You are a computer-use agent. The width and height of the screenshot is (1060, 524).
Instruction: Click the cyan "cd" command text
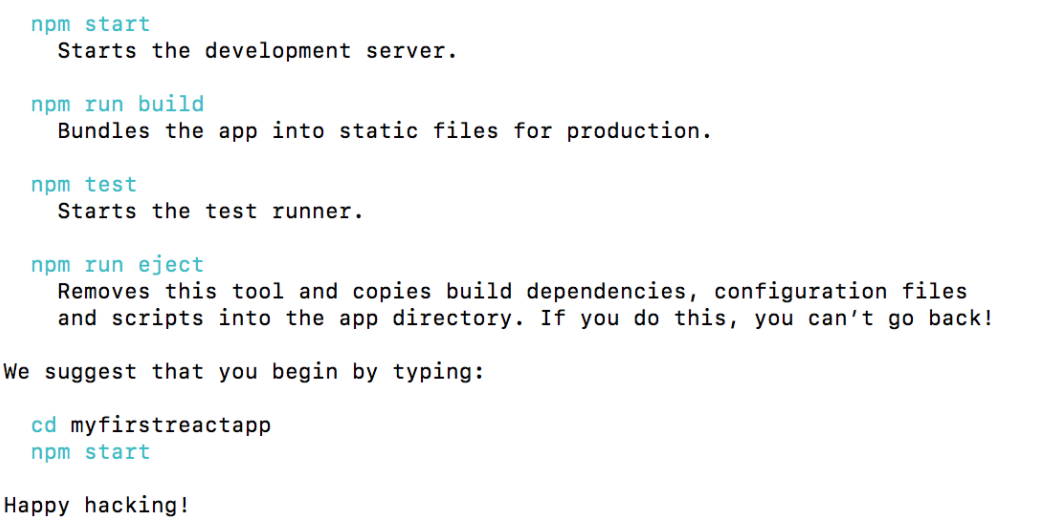pyautogui.click(x=44, y=425)
